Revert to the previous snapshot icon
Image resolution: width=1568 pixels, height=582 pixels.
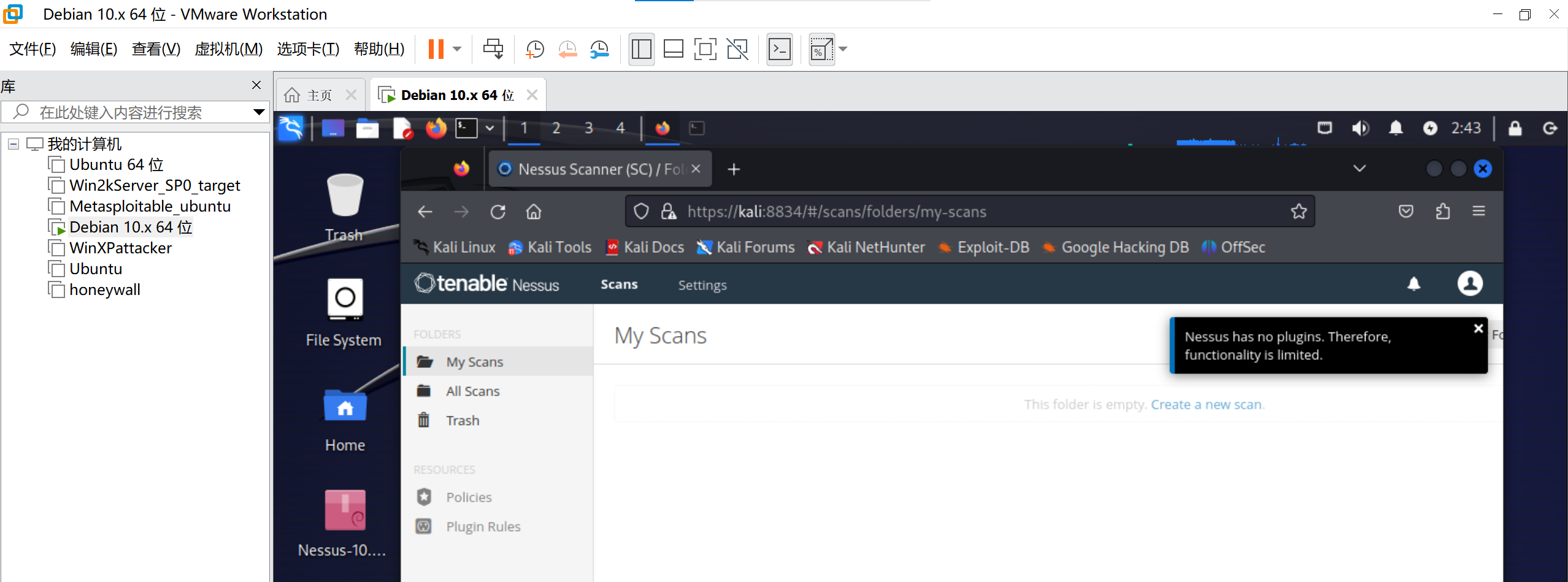(x=567, y=49)
